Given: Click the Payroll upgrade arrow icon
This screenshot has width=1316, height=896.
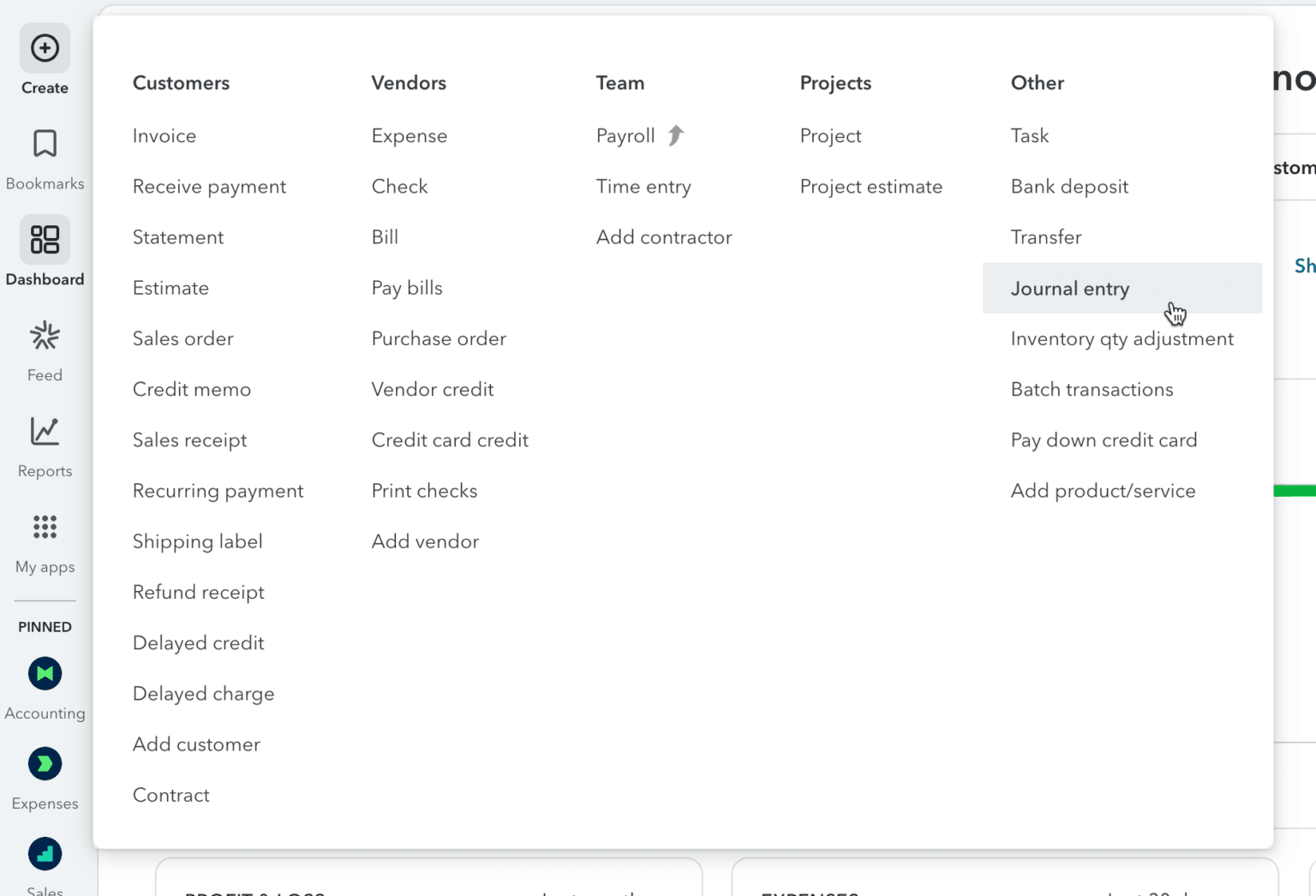Looking at the screenshot, I should (674, 134).
